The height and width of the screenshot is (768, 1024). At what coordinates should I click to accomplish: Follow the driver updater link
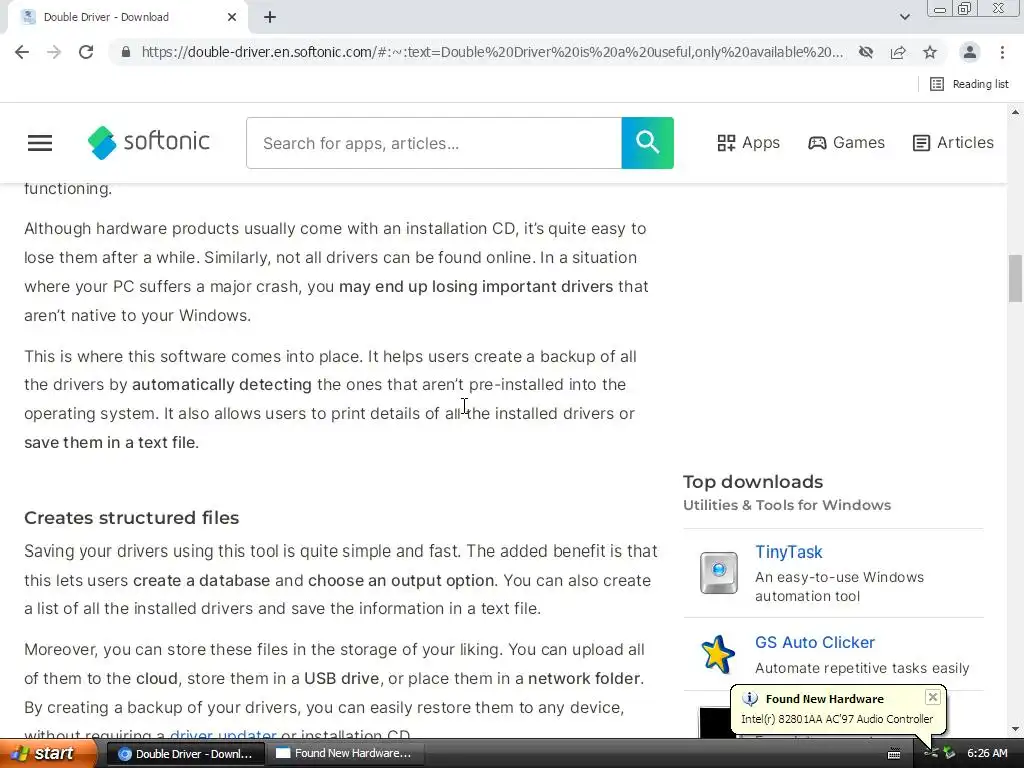coord(223,734)
